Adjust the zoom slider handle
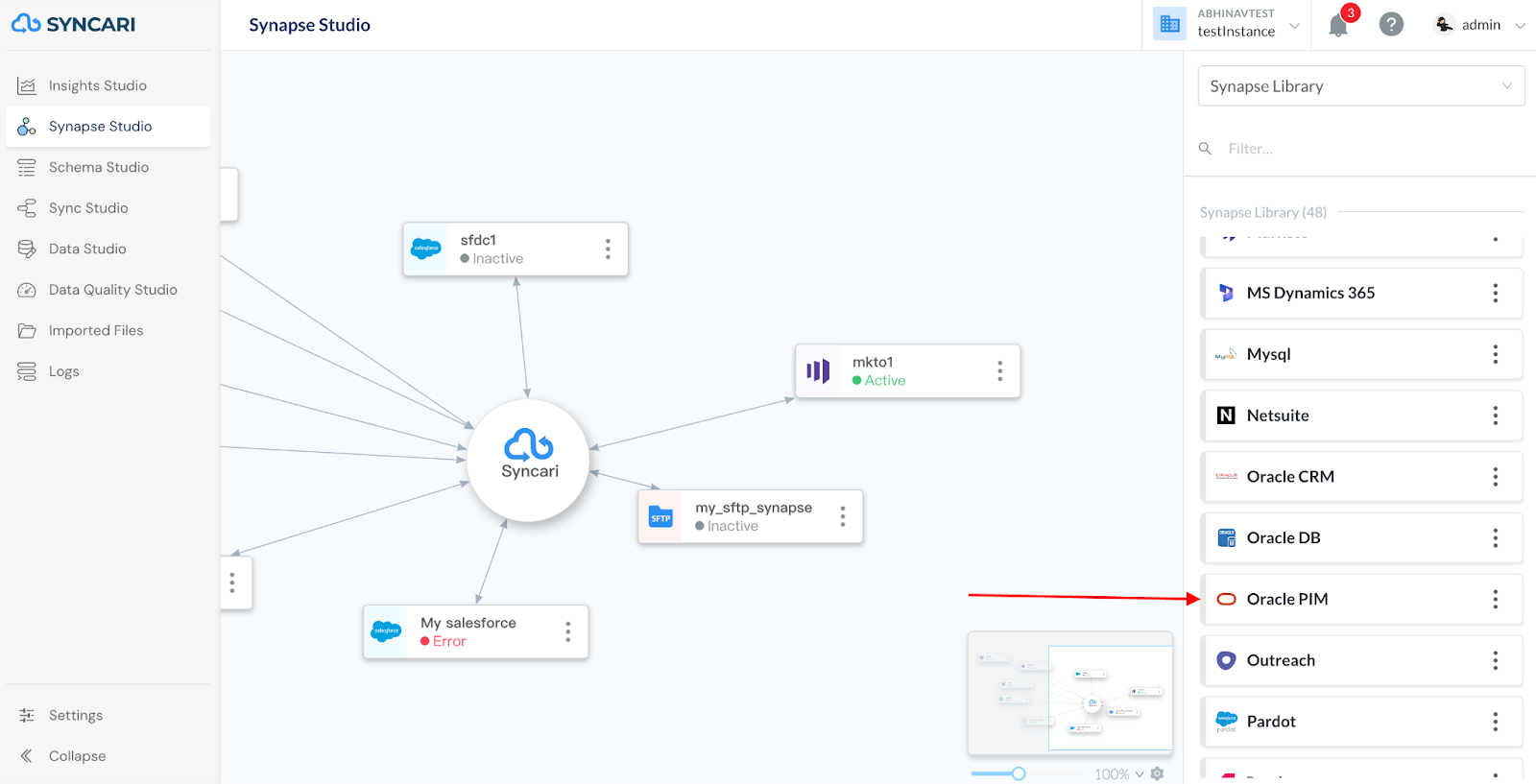The height and width of the screenshot is (784, 1536). coord(1019,773)
